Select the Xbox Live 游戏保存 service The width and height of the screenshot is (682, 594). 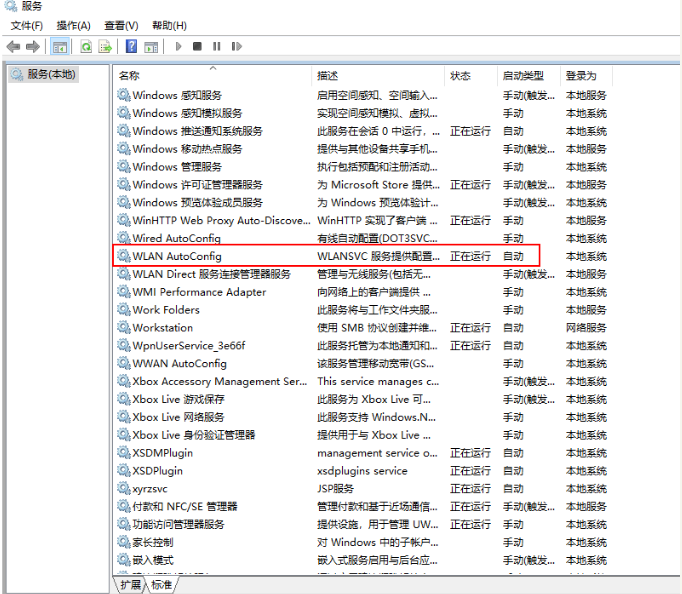[362, 399]
